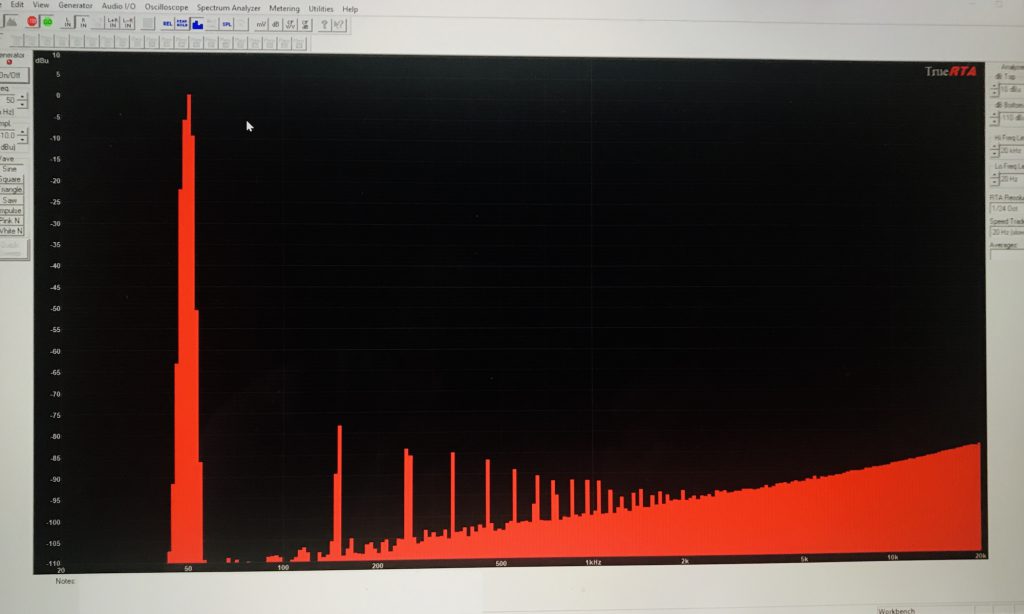This screenshot has width=1024, height=614.
Task: Click the context help pointer icon
Action: click(339, 25)
